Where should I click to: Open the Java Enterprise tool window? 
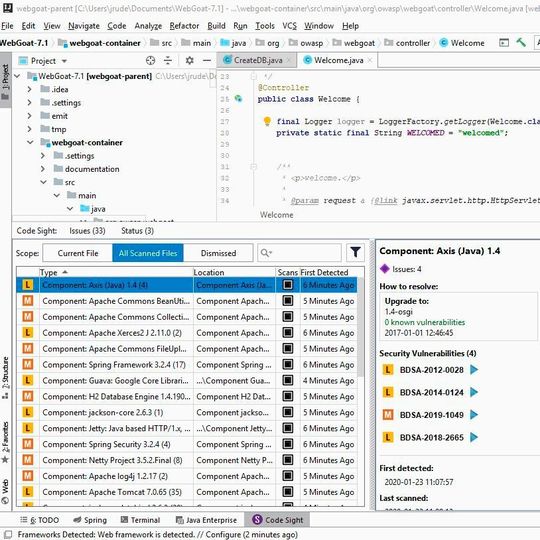coord(206,520)
